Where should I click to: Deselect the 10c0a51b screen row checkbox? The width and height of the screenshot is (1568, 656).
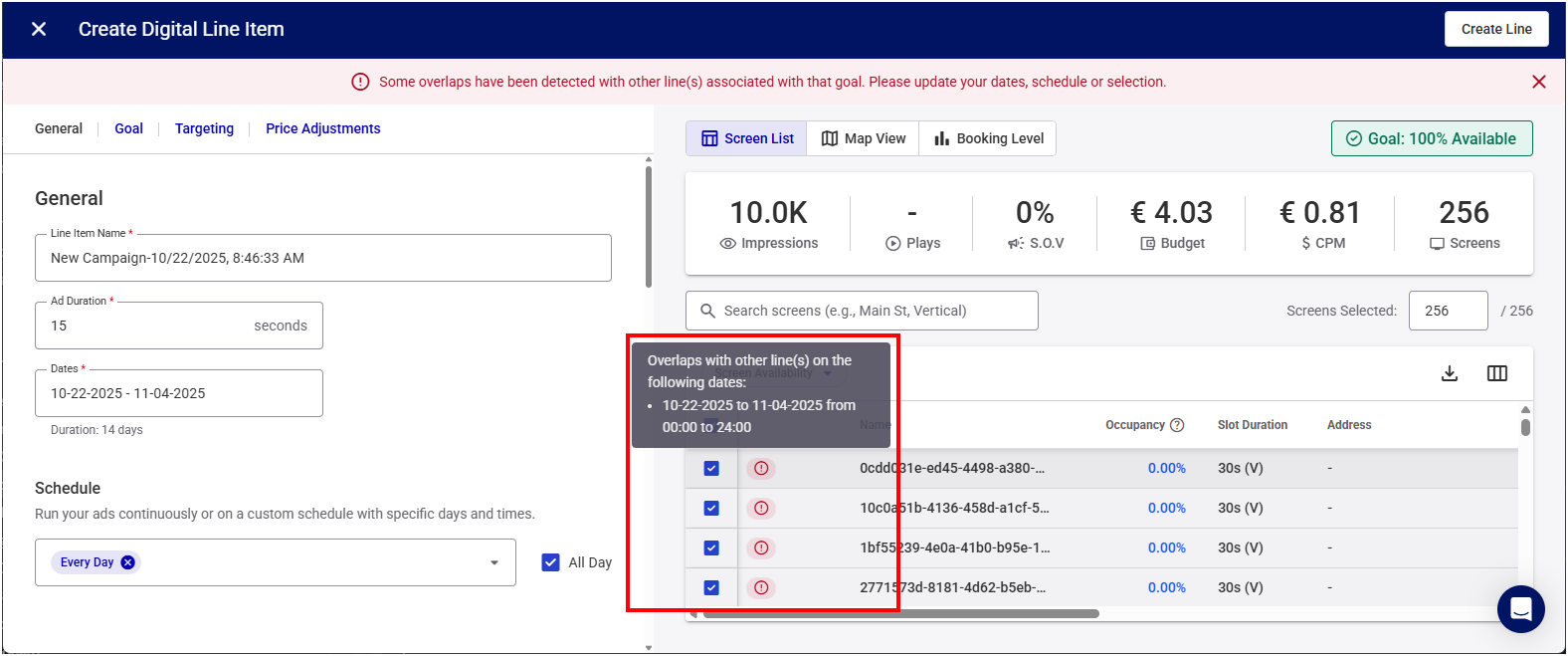711,508
